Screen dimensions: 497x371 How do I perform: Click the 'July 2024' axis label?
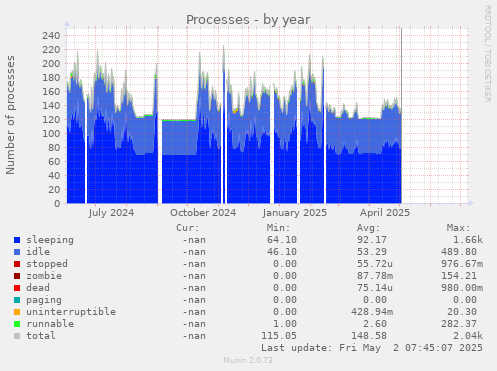click(111, 213)
